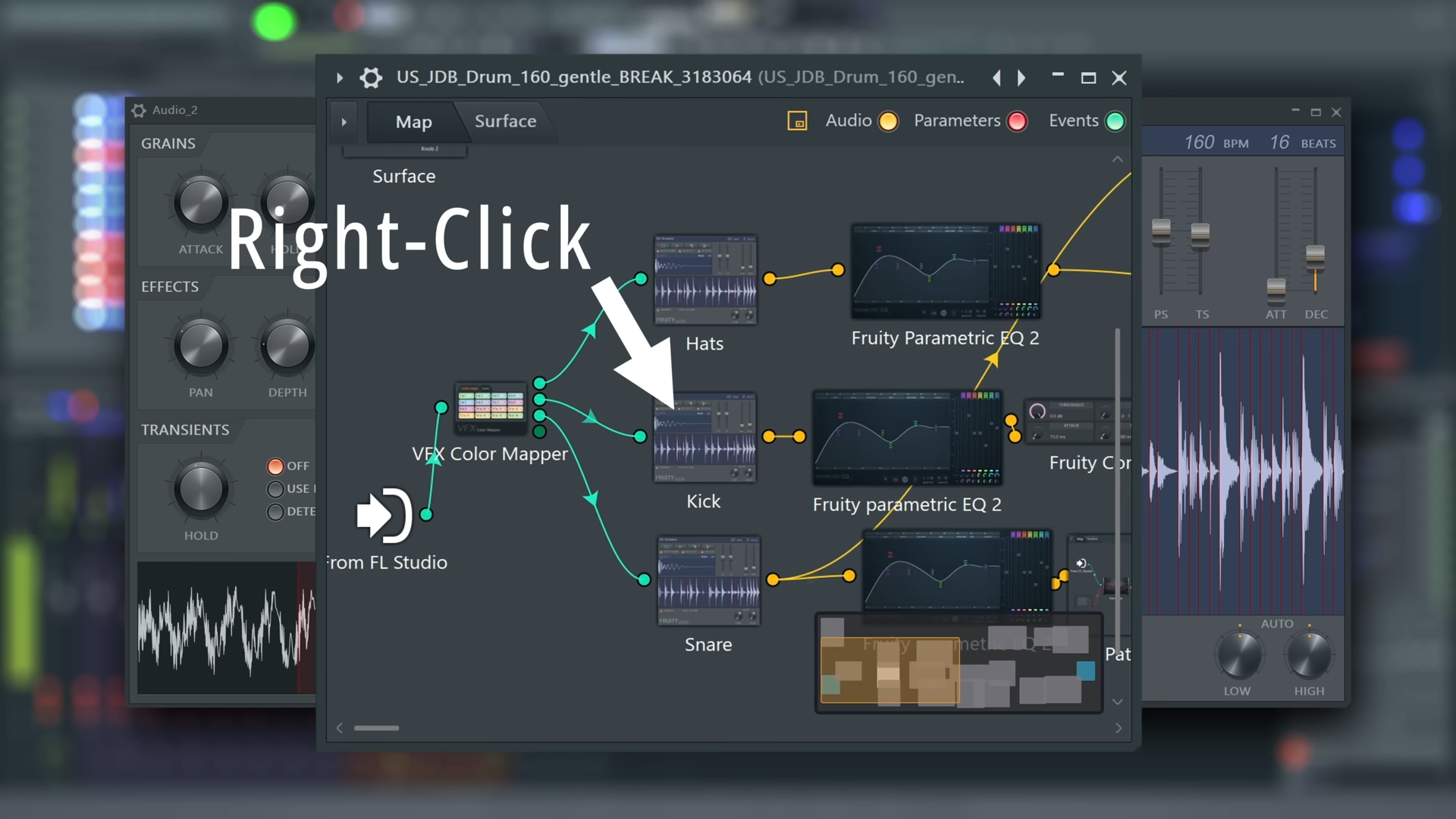Click the Audio_2 waveform preview
The height and width of the screenshot is (819, 1456).
[226, 628]
